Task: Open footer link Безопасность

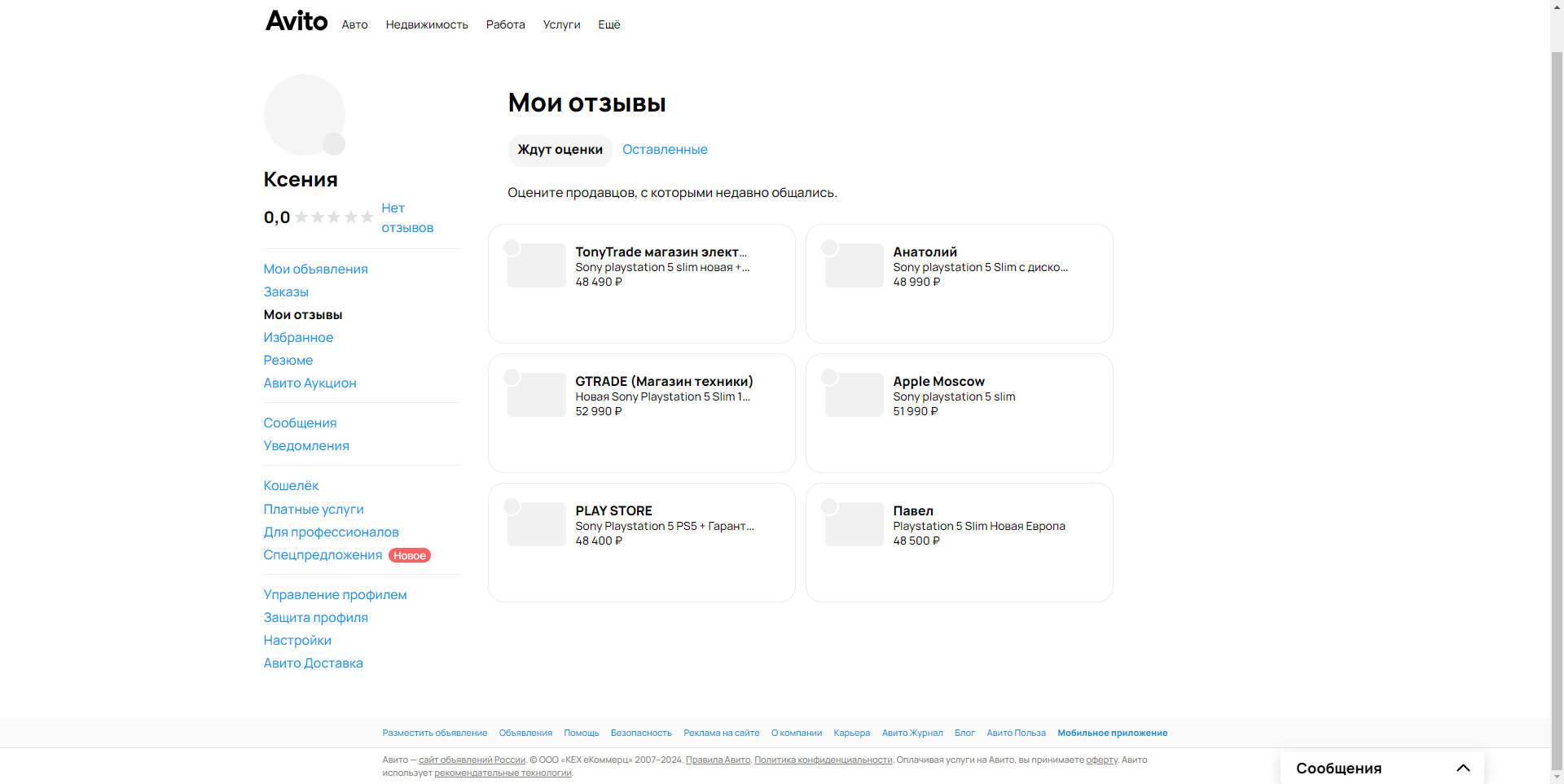Action: (641, 734)
